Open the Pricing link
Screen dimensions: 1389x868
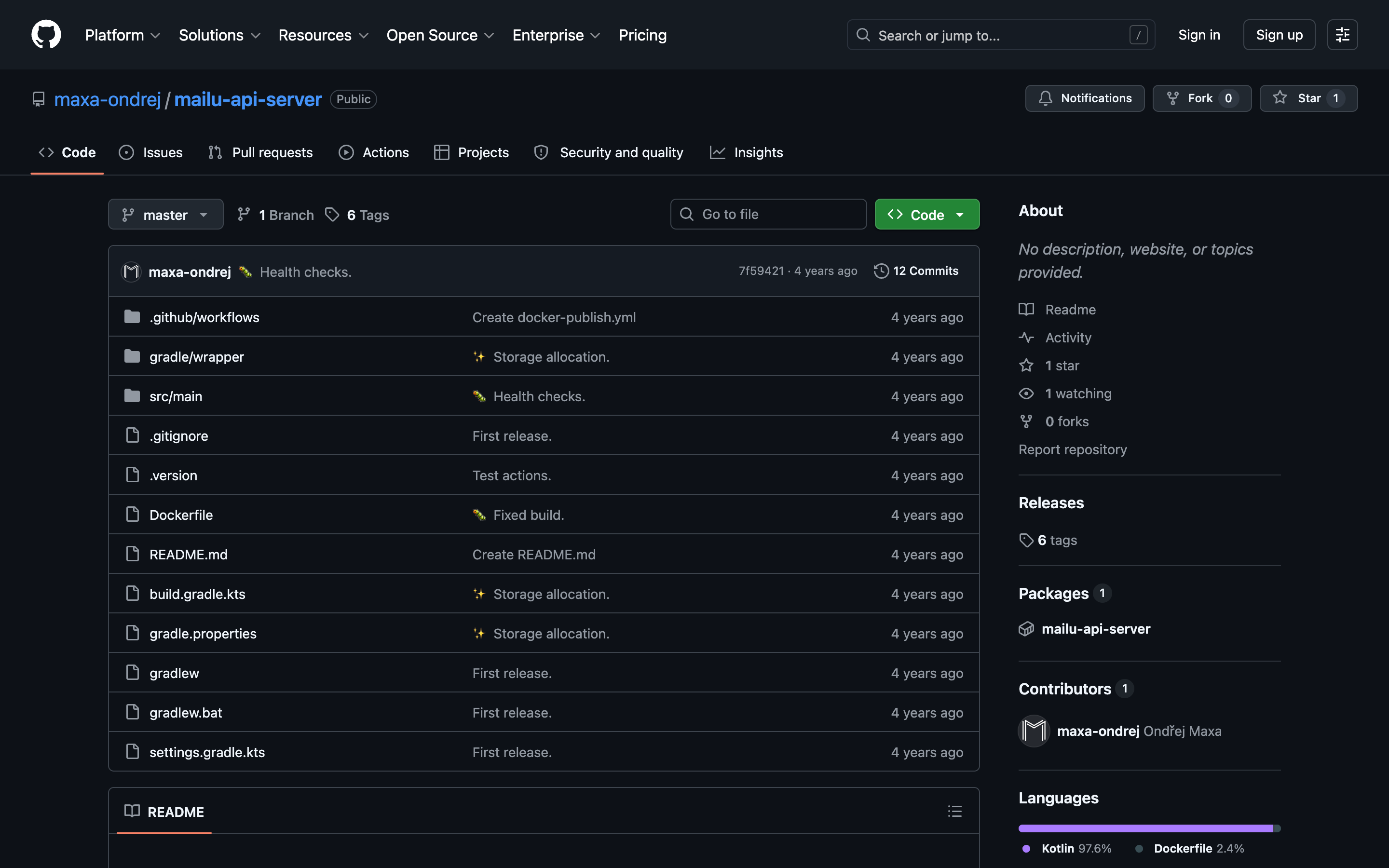pos(642,35)
